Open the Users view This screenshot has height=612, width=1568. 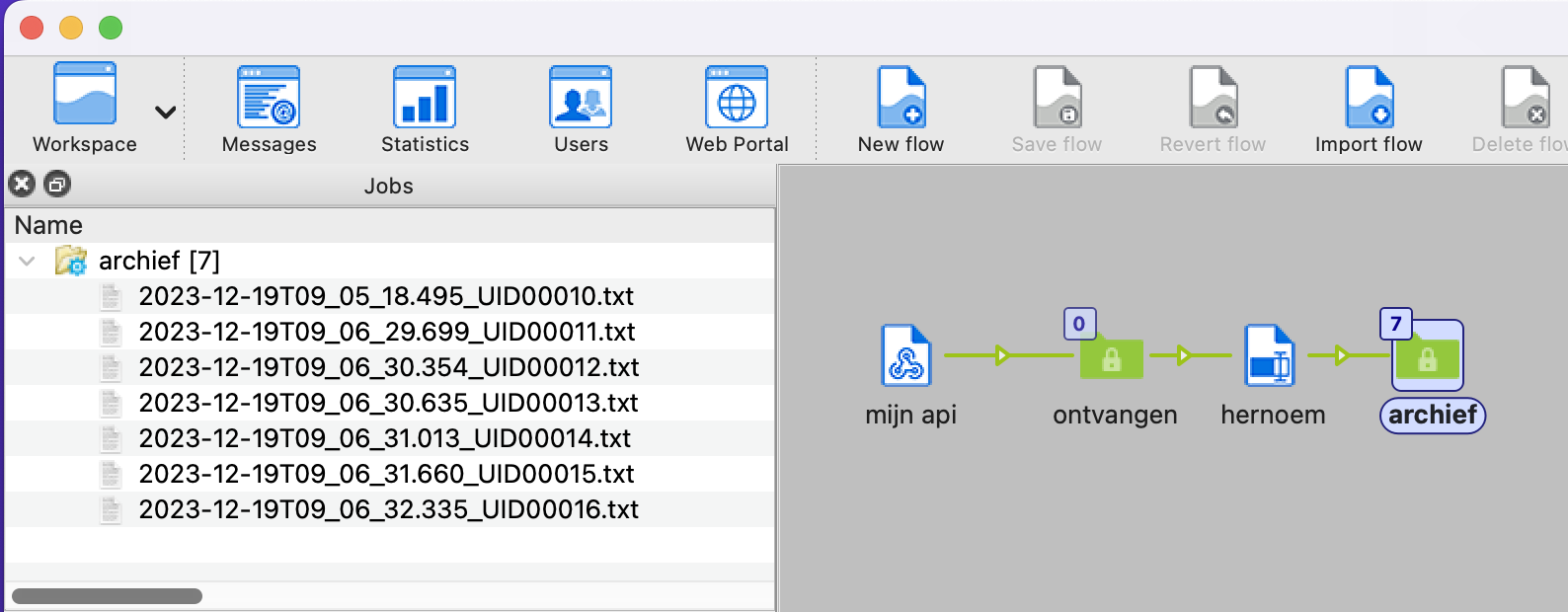(581, 109)
